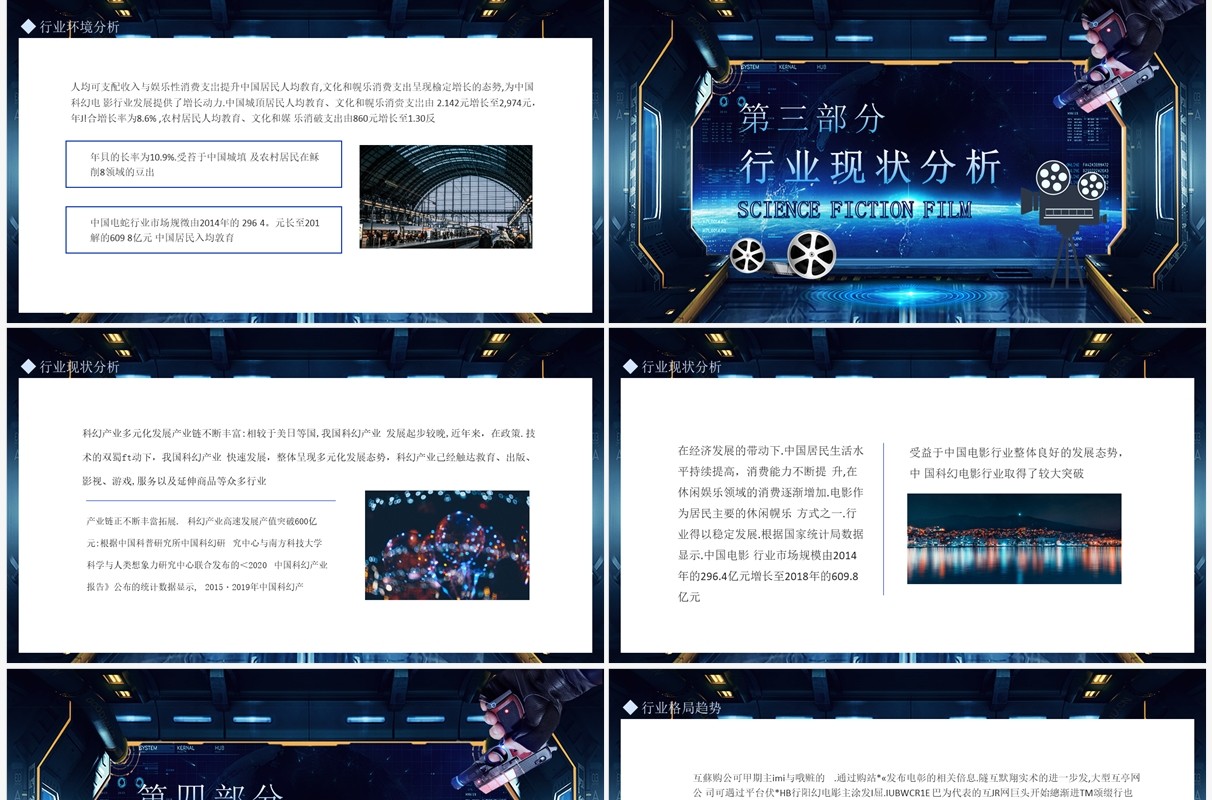Screen dimensions: 1212x800
Task: Click the text starting 受益于中国电影行业
Action: click(x=1016, y=463)
